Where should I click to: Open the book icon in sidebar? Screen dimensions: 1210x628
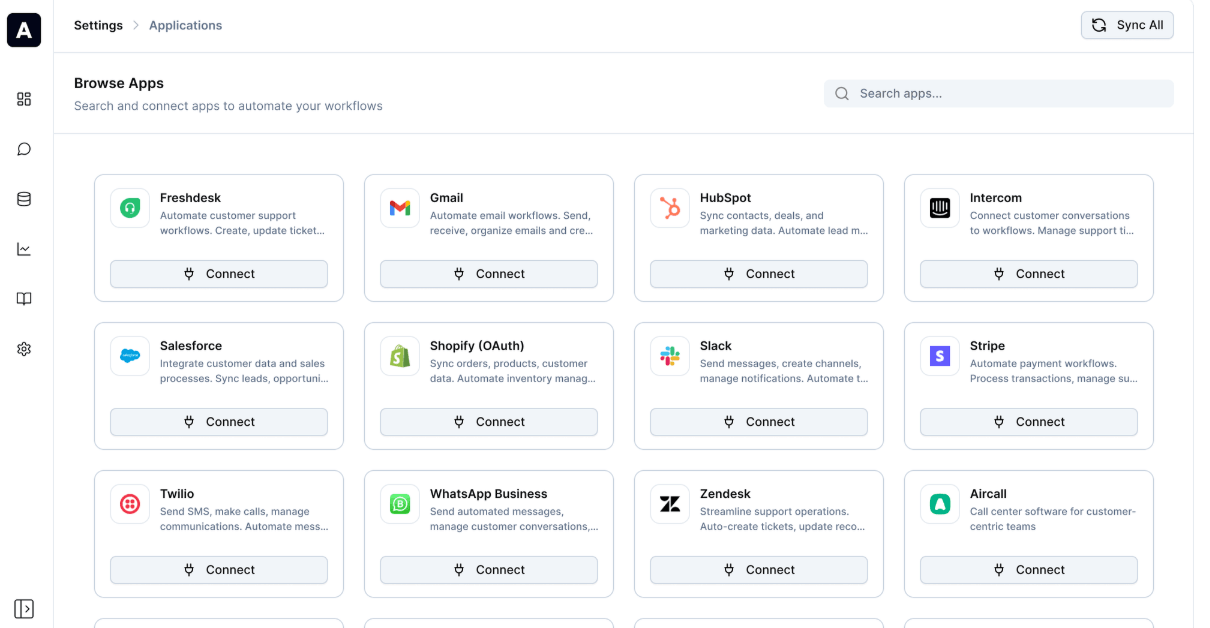[x=24, y=299]
